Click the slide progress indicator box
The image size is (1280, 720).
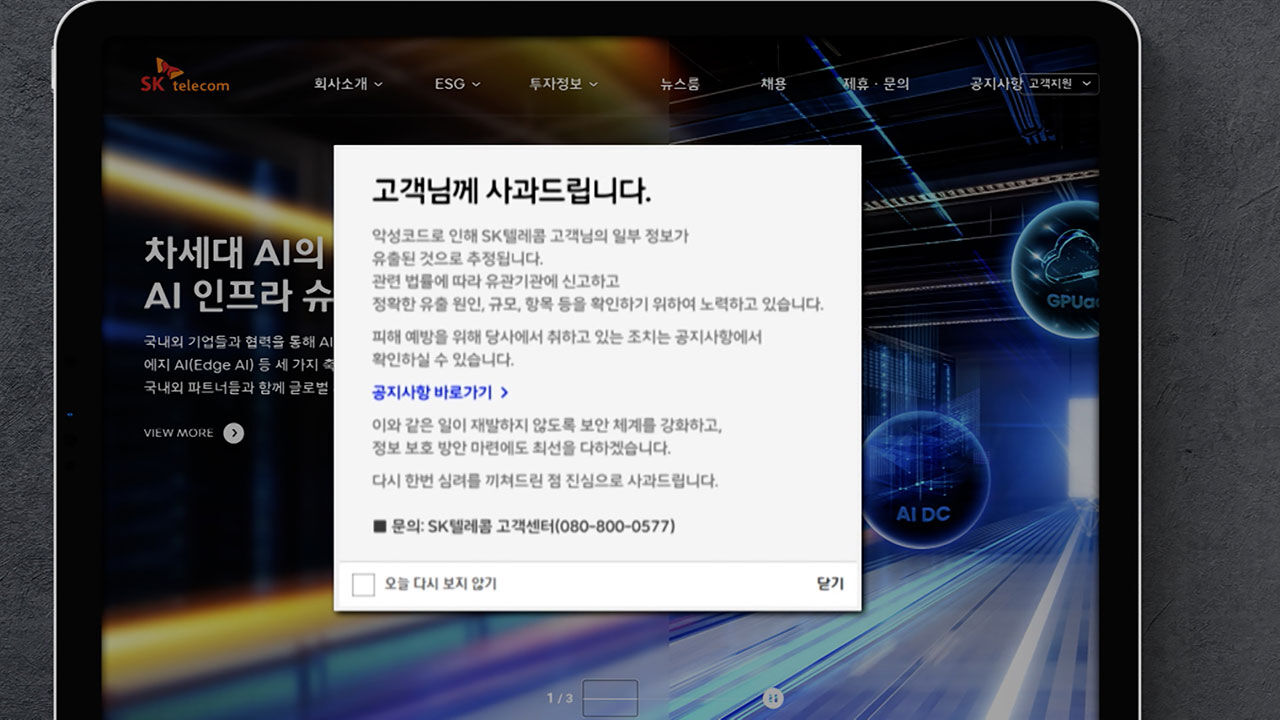(x=610, y=698)
